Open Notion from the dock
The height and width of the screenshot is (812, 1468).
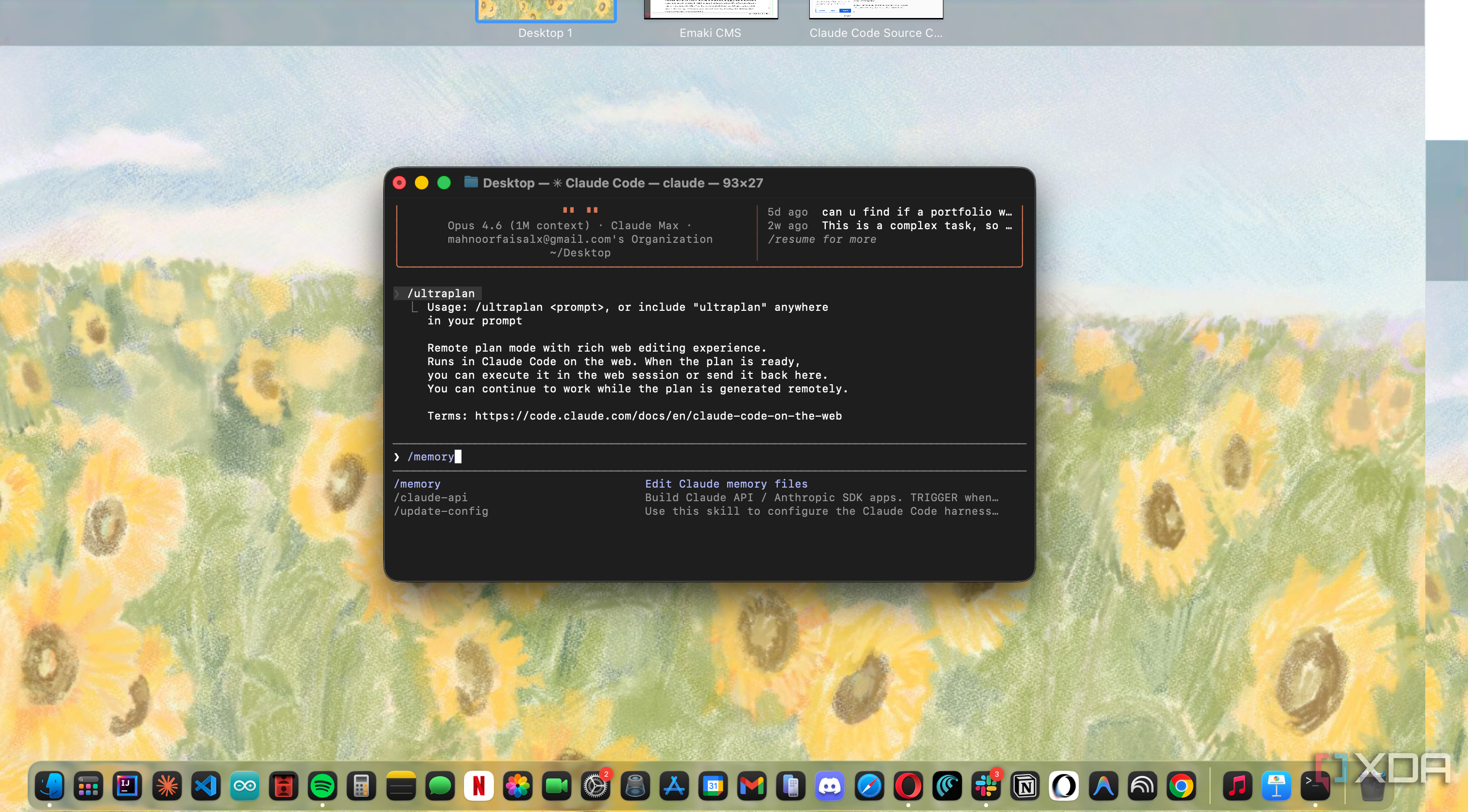[x=1025, y=786]
